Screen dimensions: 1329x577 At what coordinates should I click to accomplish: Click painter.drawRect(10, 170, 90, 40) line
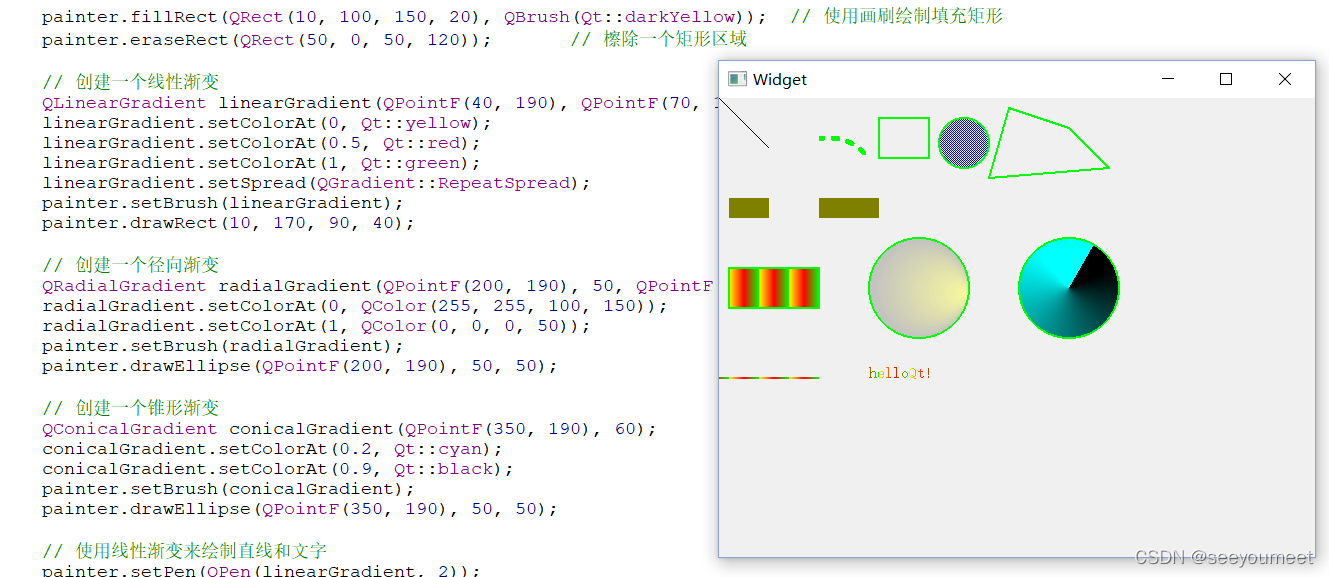(228, 223)
